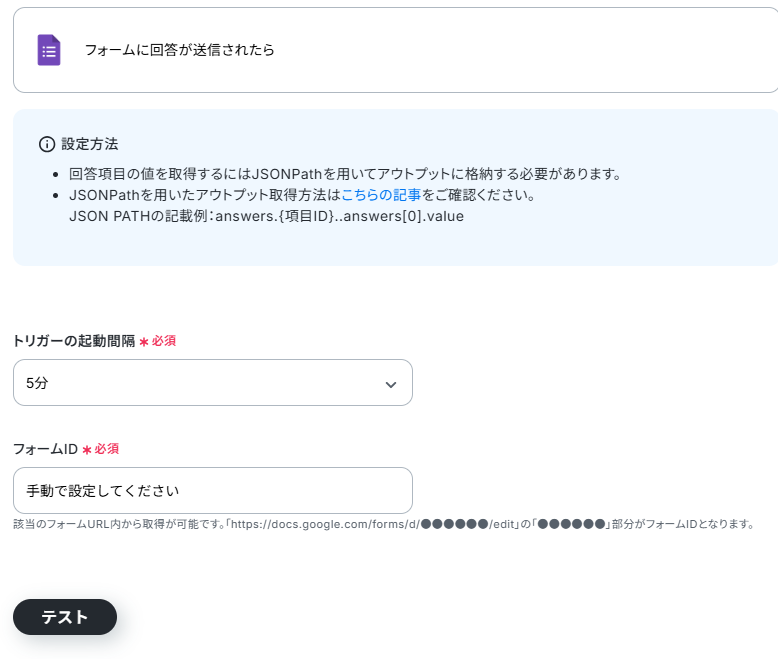The width and height of the screenshot is (778, 659).
Task: Click the トリガーの起動間隔 field label
Action: (74, 341)
